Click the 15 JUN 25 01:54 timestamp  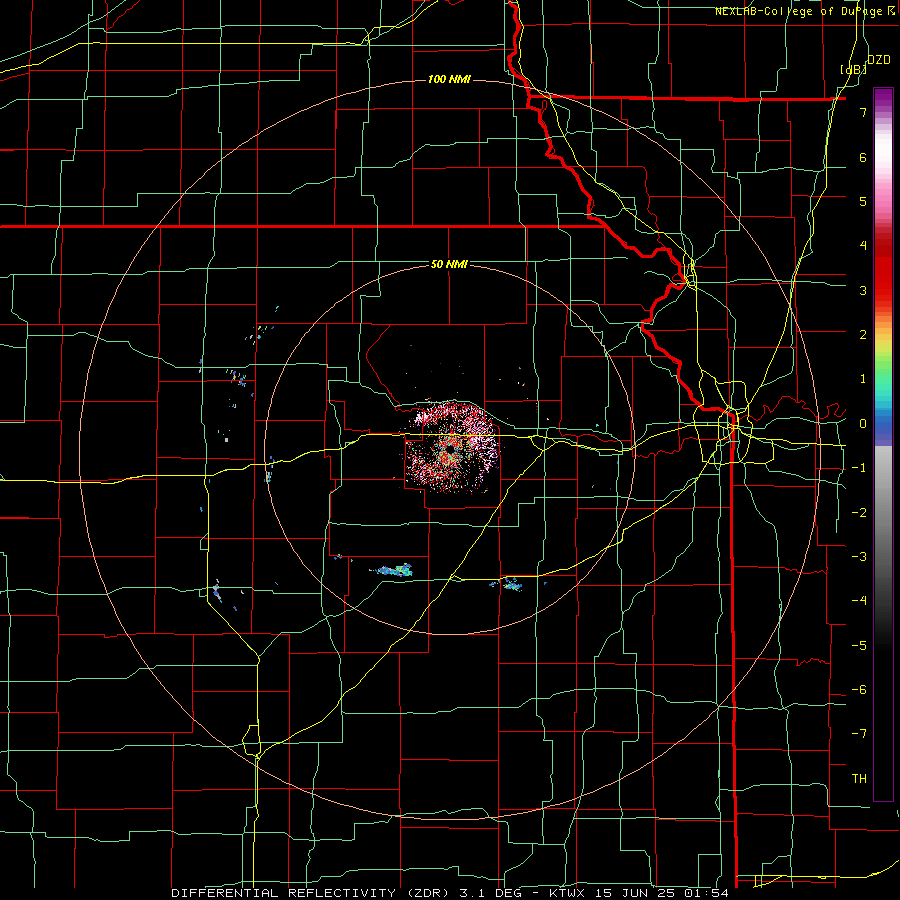pyautogui.click(x=662, y=893)
